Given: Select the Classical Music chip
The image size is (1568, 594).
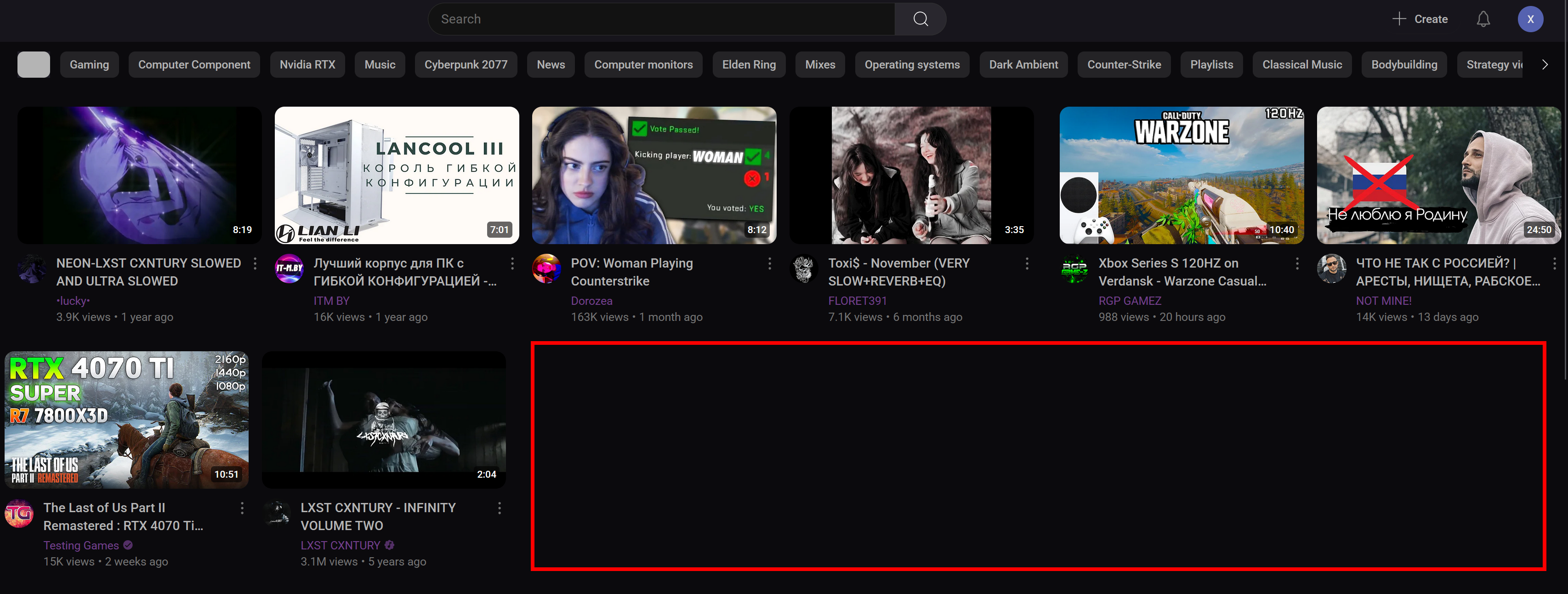Looking at the screenshot, I should point(1302,64).
